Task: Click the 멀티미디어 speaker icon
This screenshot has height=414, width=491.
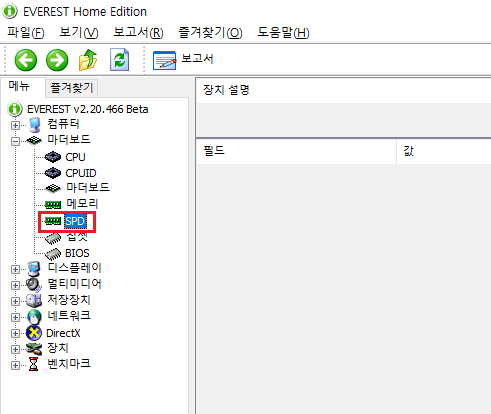Action: (34, 285)
